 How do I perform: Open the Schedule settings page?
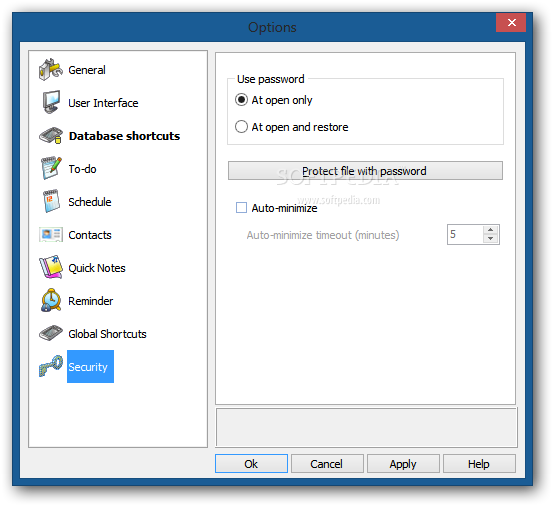pos(90,202)
